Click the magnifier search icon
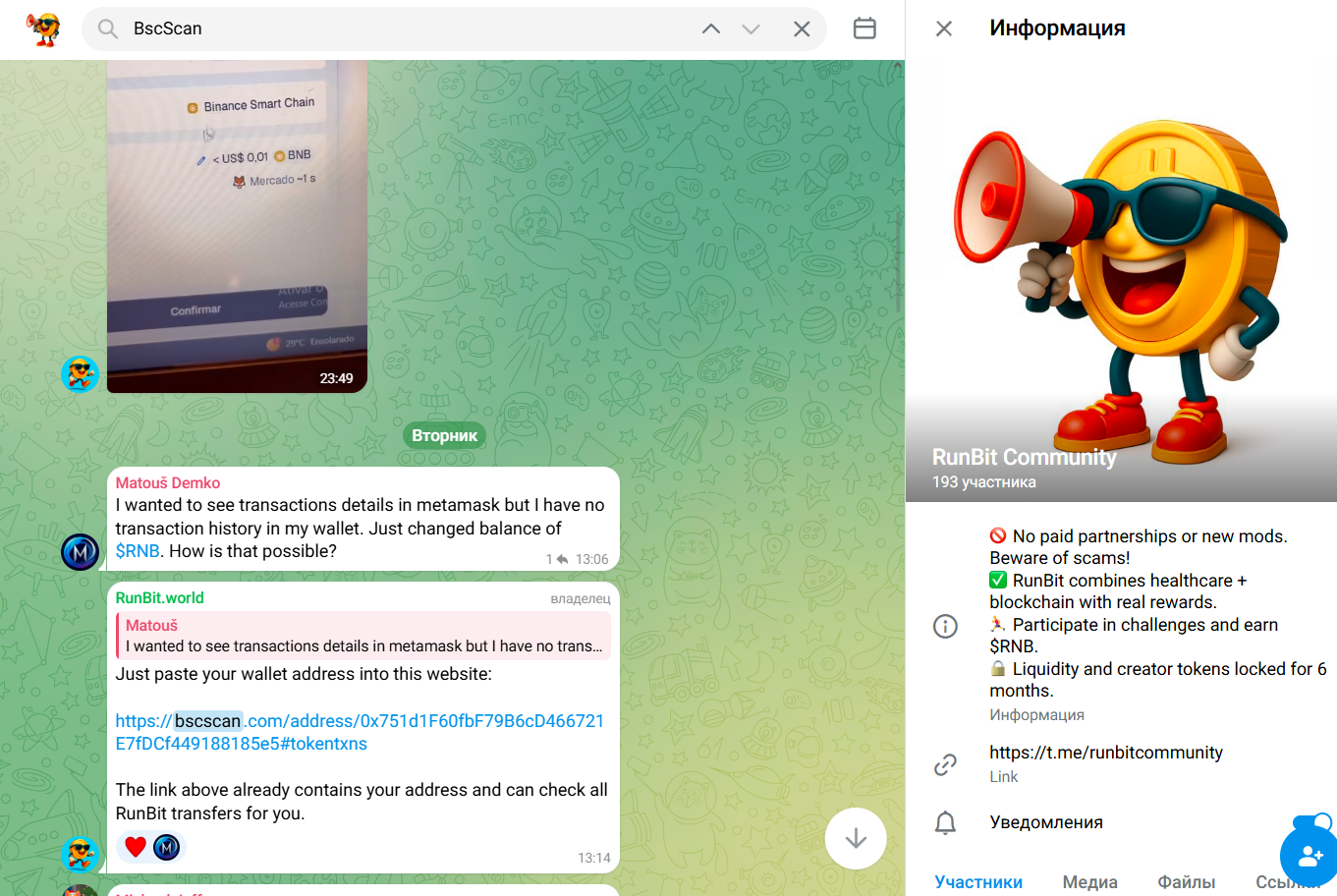The width and height of the screenshot is (1337, 896). pos(108,29)
